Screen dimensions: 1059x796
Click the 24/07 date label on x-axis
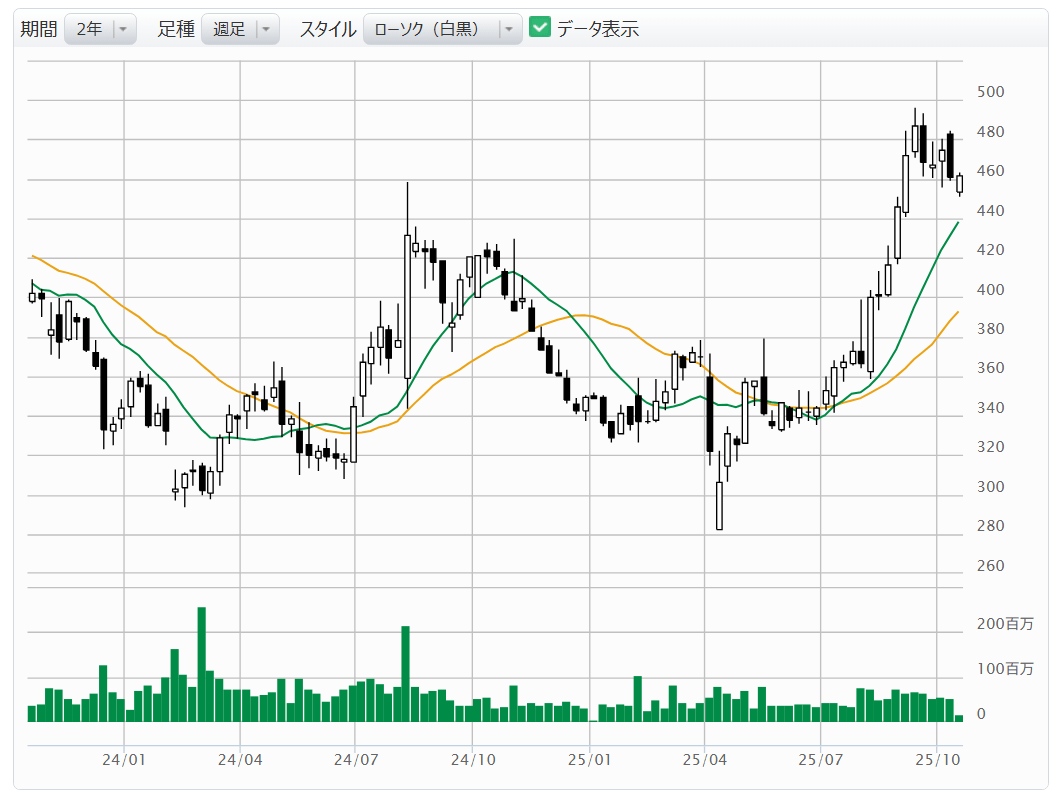355,759
